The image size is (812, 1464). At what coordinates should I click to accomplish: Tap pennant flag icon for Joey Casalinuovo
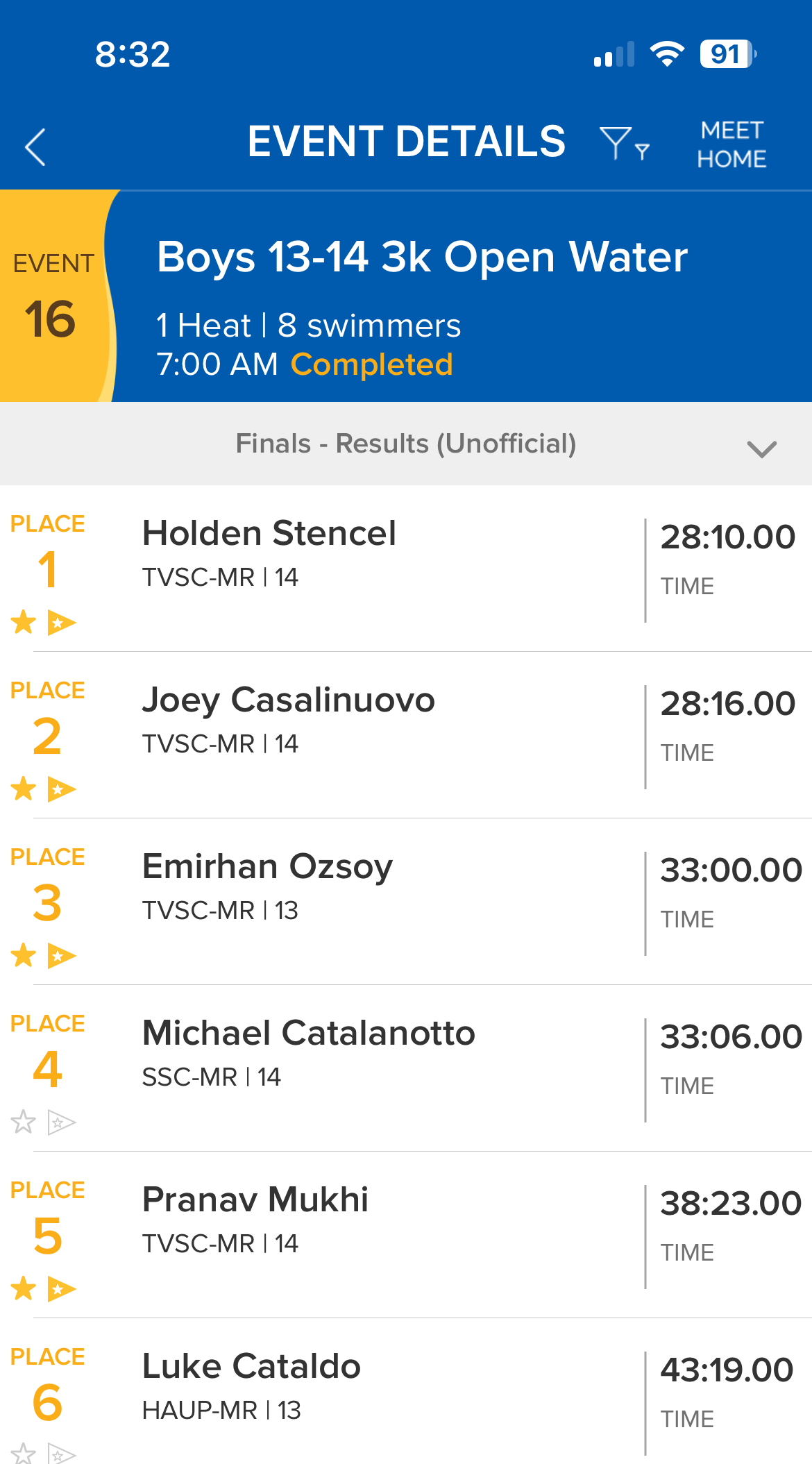[x=61, y=789]
